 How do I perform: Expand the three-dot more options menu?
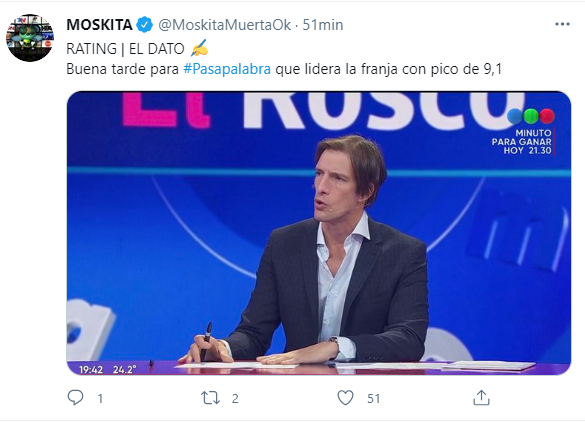click(562, 24)
